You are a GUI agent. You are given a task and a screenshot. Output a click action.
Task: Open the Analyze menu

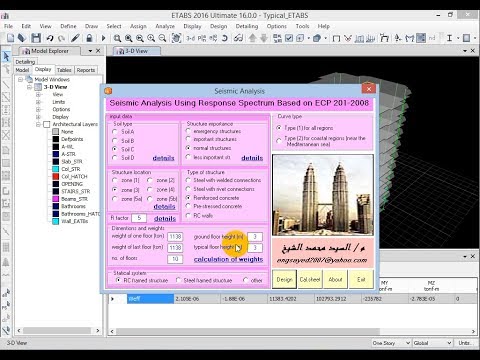coord(165,26)
